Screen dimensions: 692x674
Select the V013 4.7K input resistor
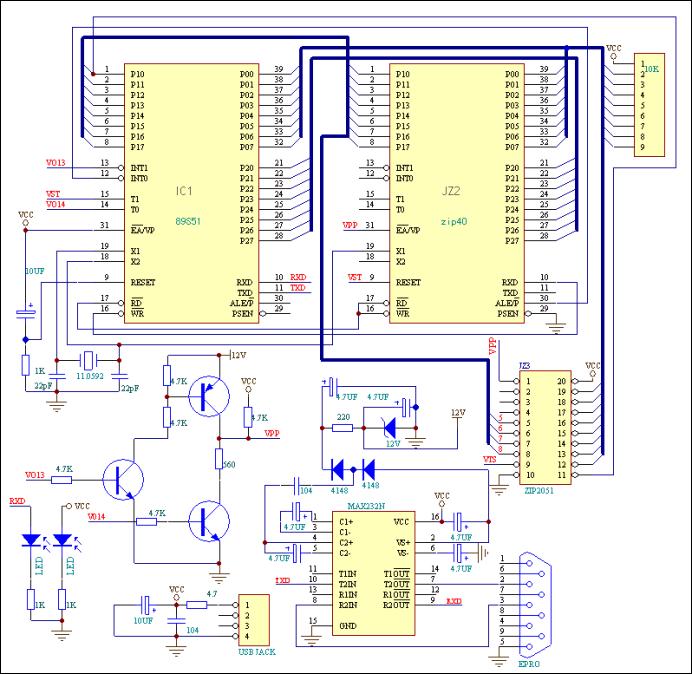(62, 480)
